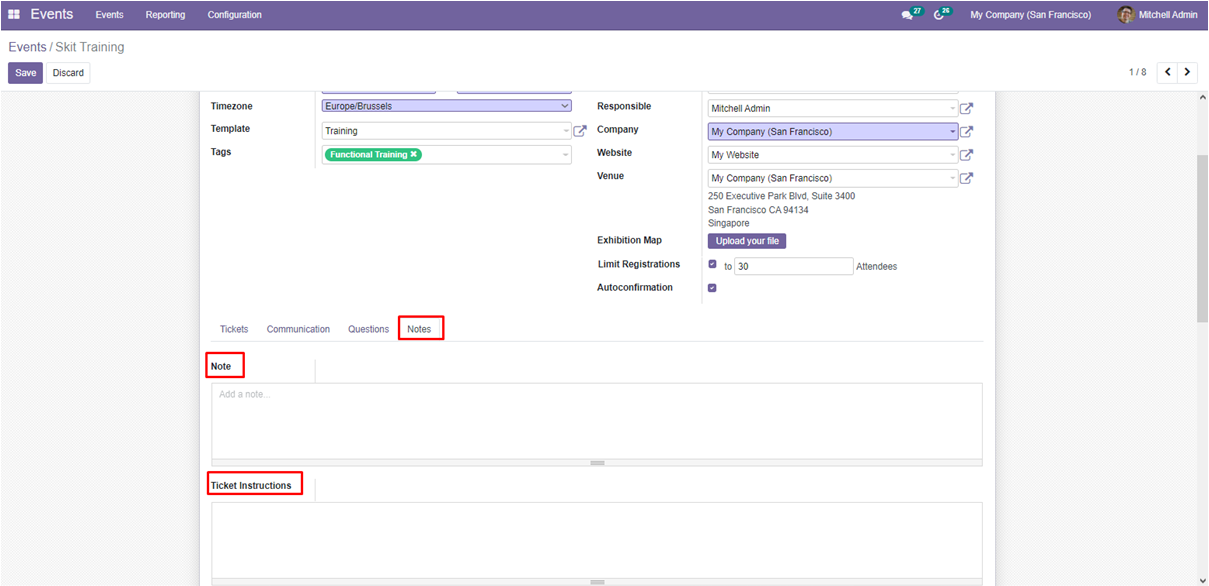
Task: Open external link for Template field
Action: (580, 131)
